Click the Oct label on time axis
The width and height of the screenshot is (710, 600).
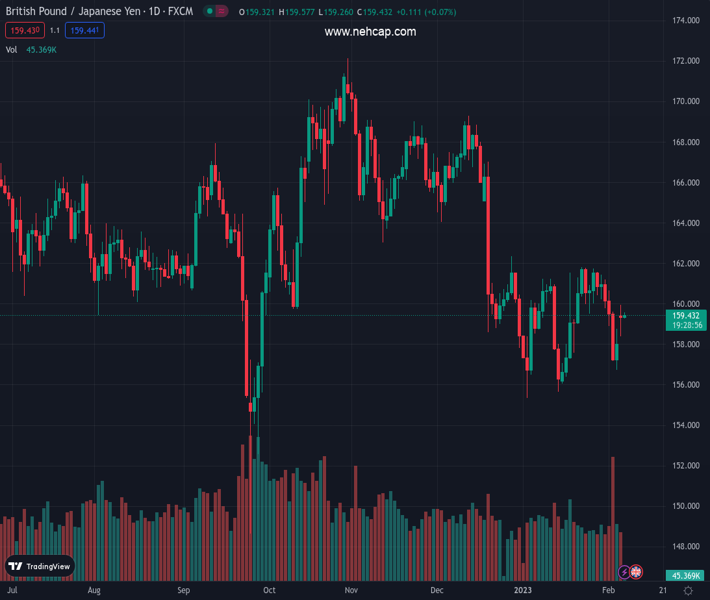[269, 591]
